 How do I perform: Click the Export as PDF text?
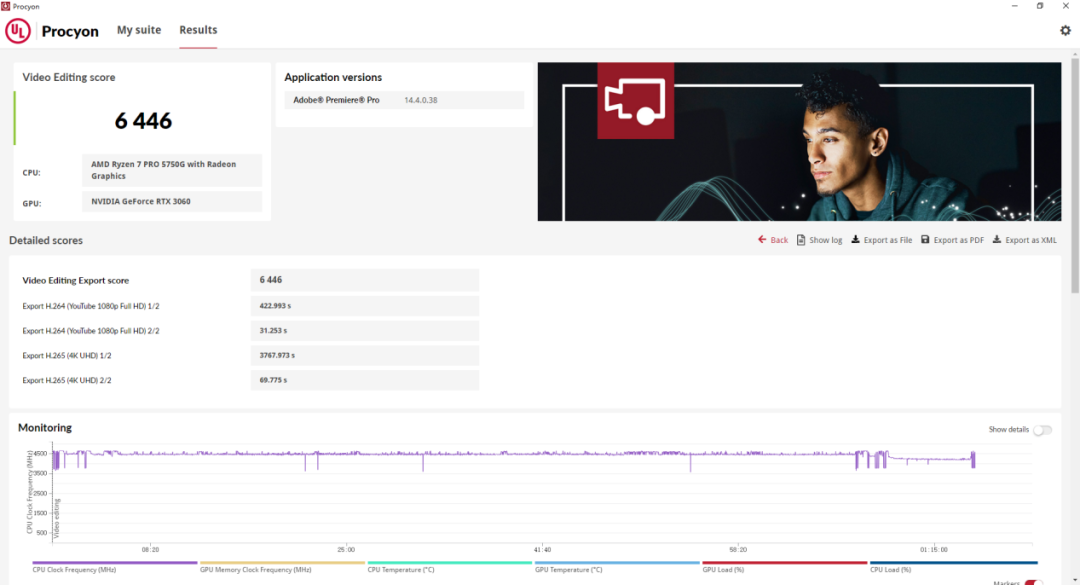[x=958, y=240]
